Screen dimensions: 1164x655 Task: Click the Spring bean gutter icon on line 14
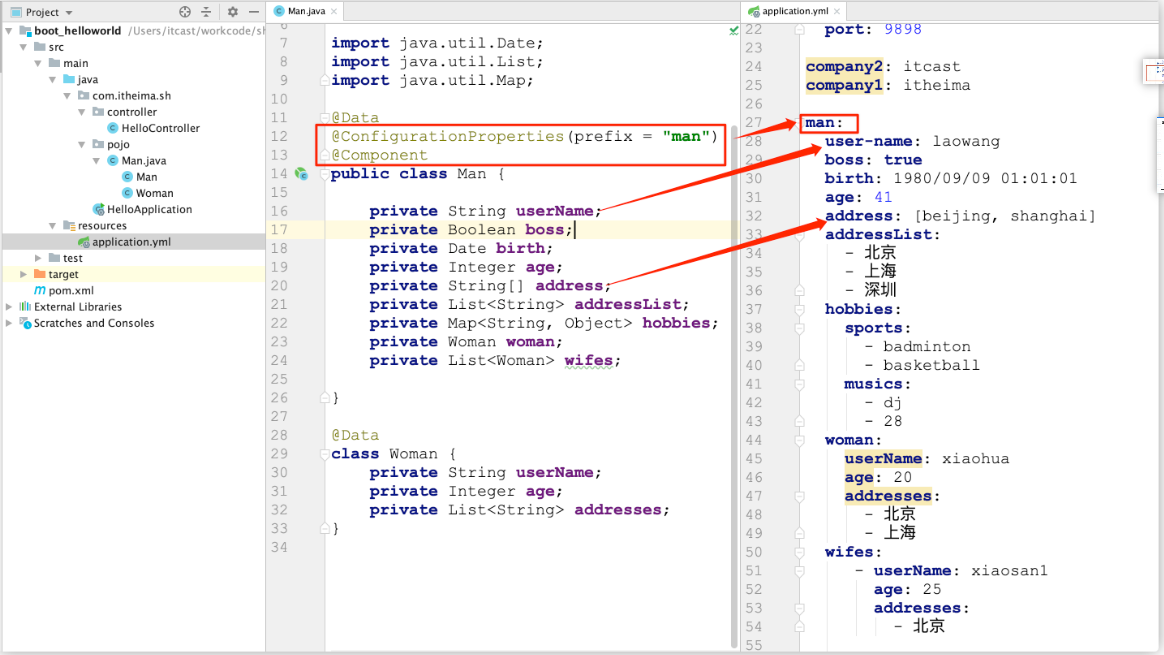(301, 174)
